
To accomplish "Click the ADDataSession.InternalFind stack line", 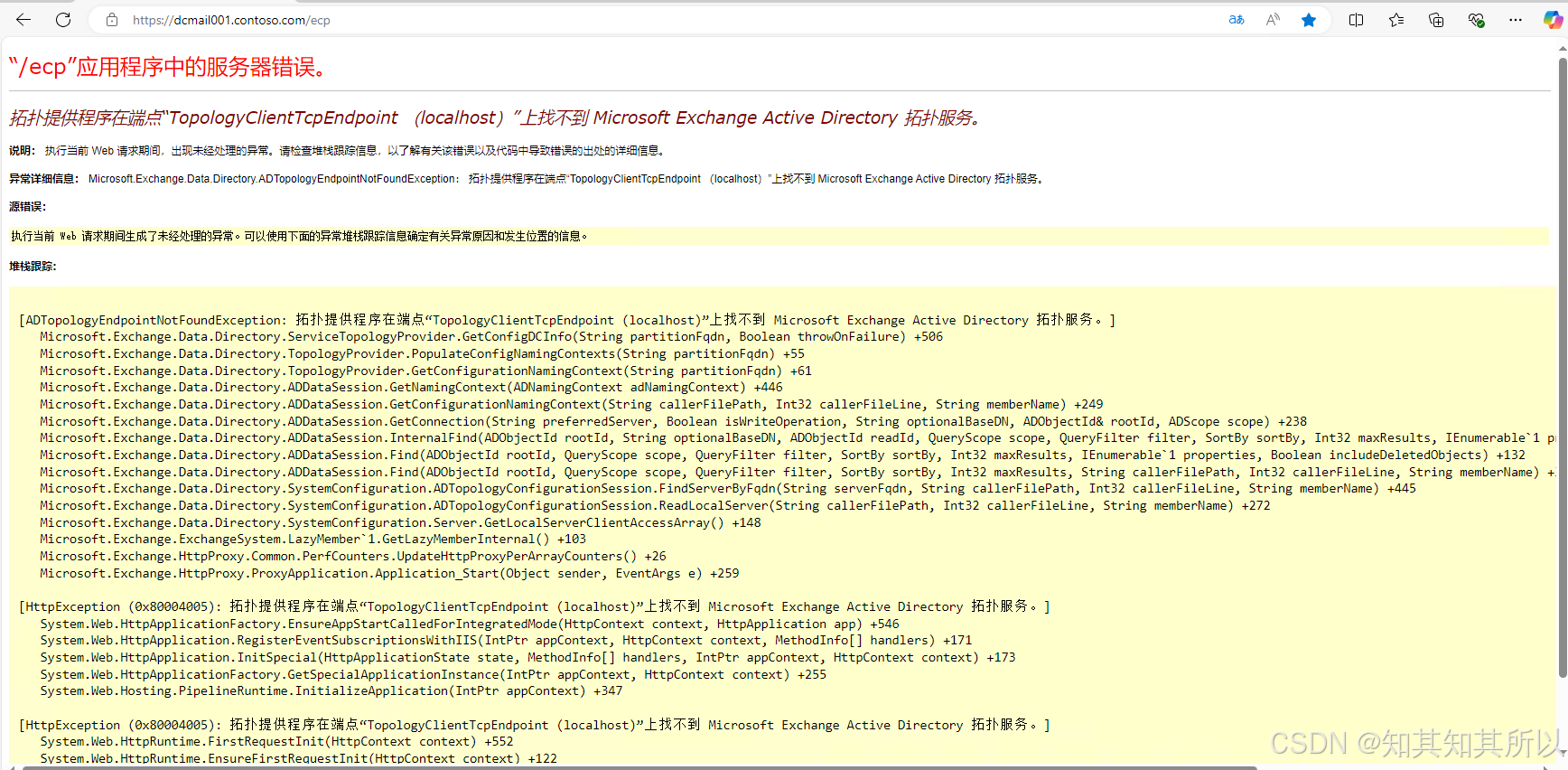I will pos(797,437).
